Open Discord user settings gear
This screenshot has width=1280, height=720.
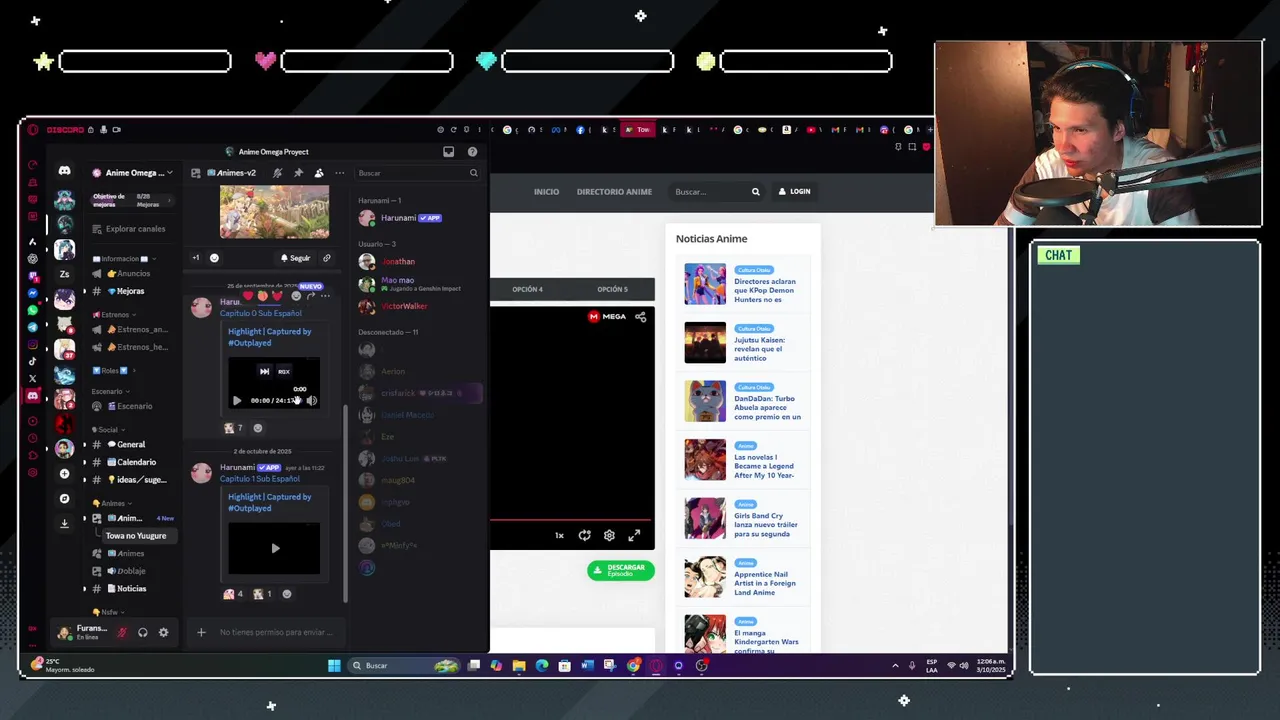[163, 632]
